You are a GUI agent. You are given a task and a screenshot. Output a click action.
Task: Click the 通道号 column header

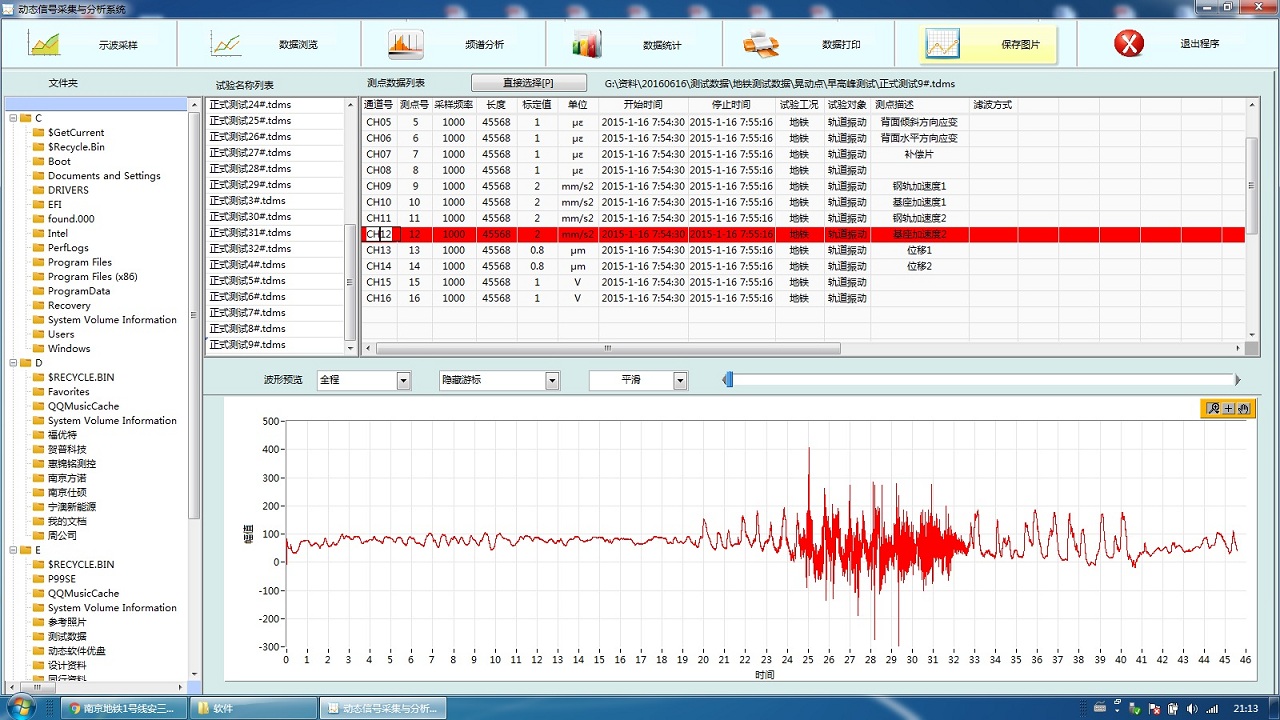point(378,104)
